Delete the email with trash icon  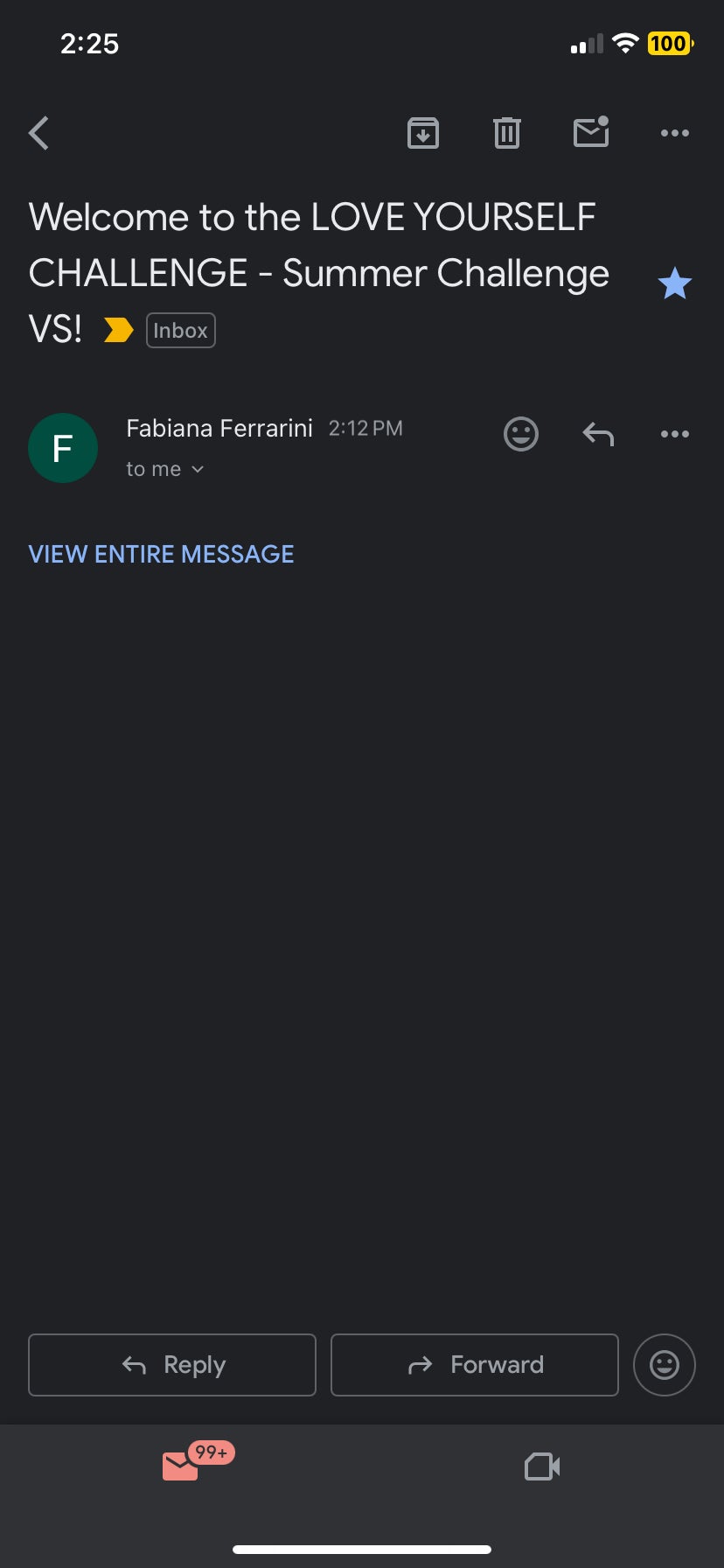tap(507, 133)
